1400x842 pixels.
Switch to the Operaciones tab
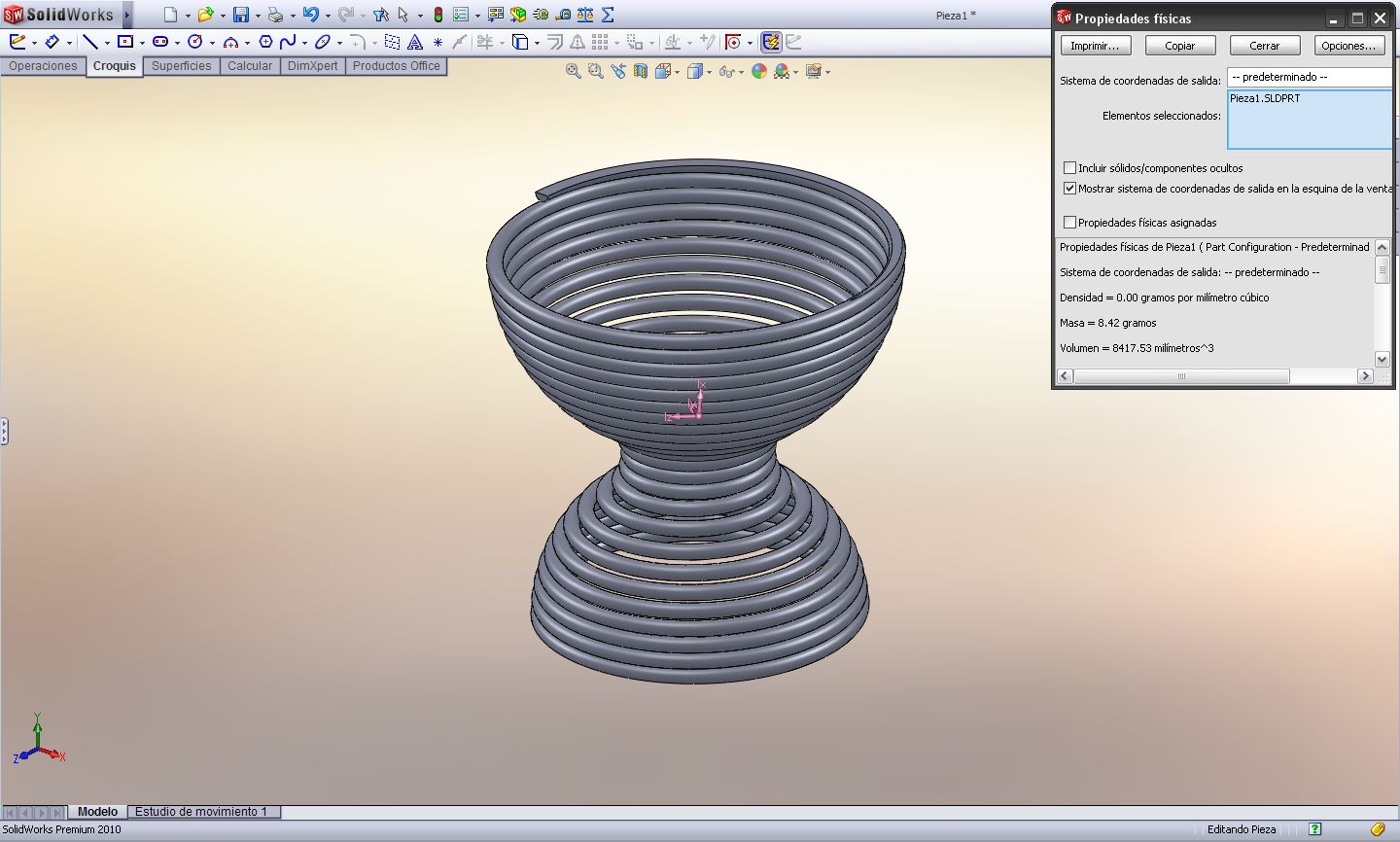(43, 66)
